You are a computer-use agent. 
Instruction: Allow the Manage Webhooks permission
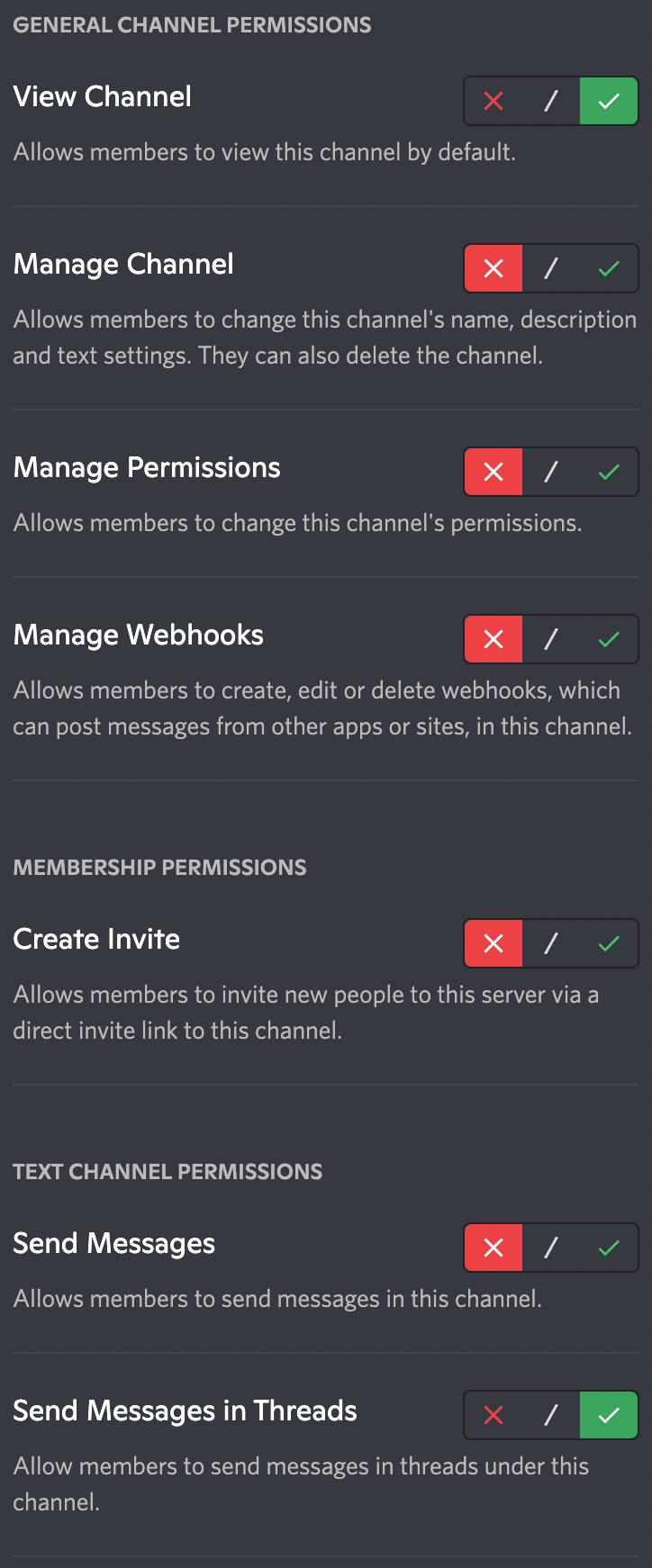(x=609, y=639)
